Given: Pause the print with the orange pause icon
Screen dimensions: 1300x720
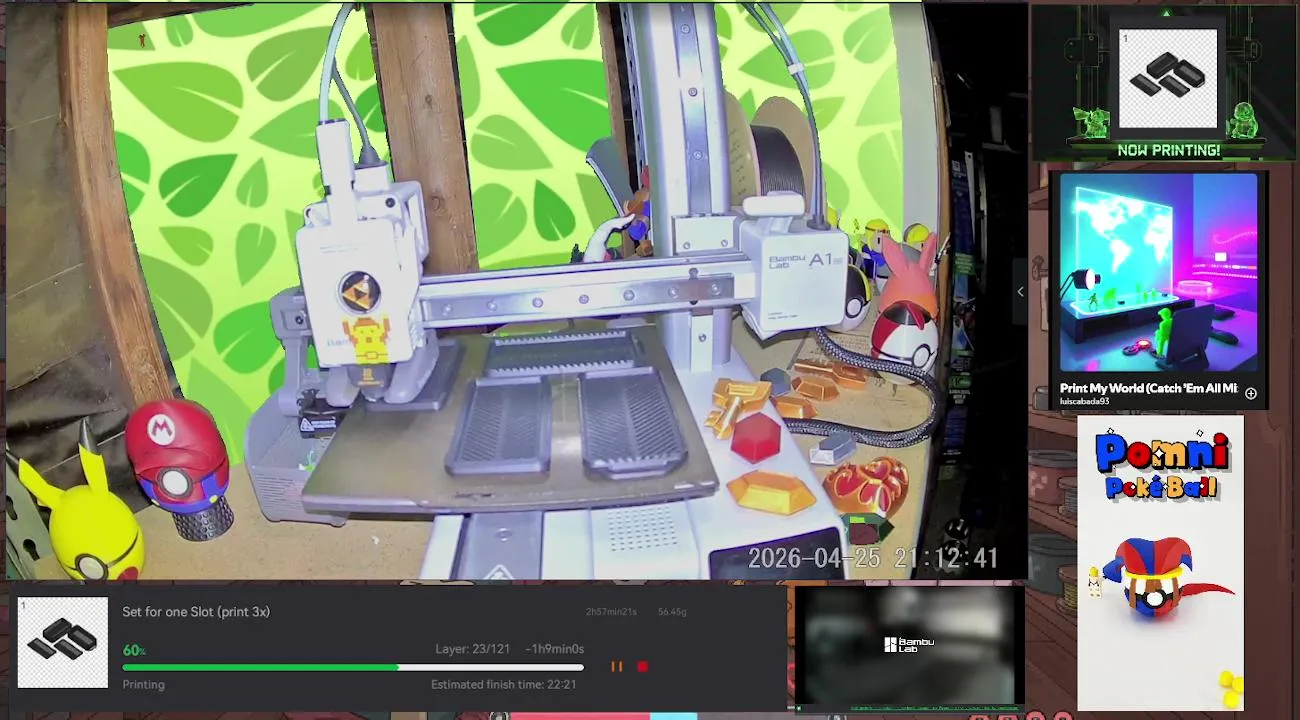Looking at the screenshot, I should tap(616, 666).
